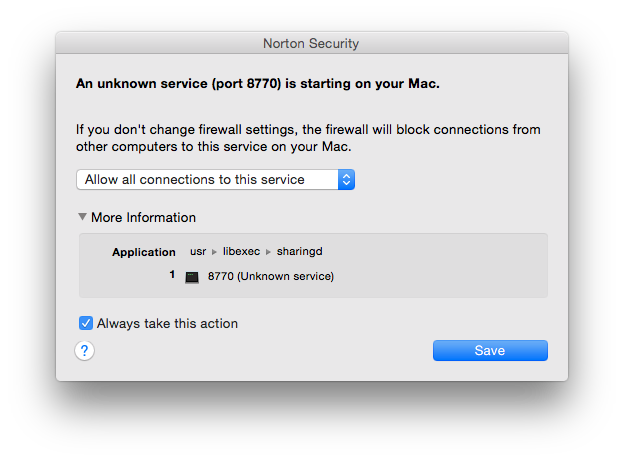Screen dimensions: 624x461
Task: Click the 'More Information' label
Action: pyautogui.click(x=143, y=217)
